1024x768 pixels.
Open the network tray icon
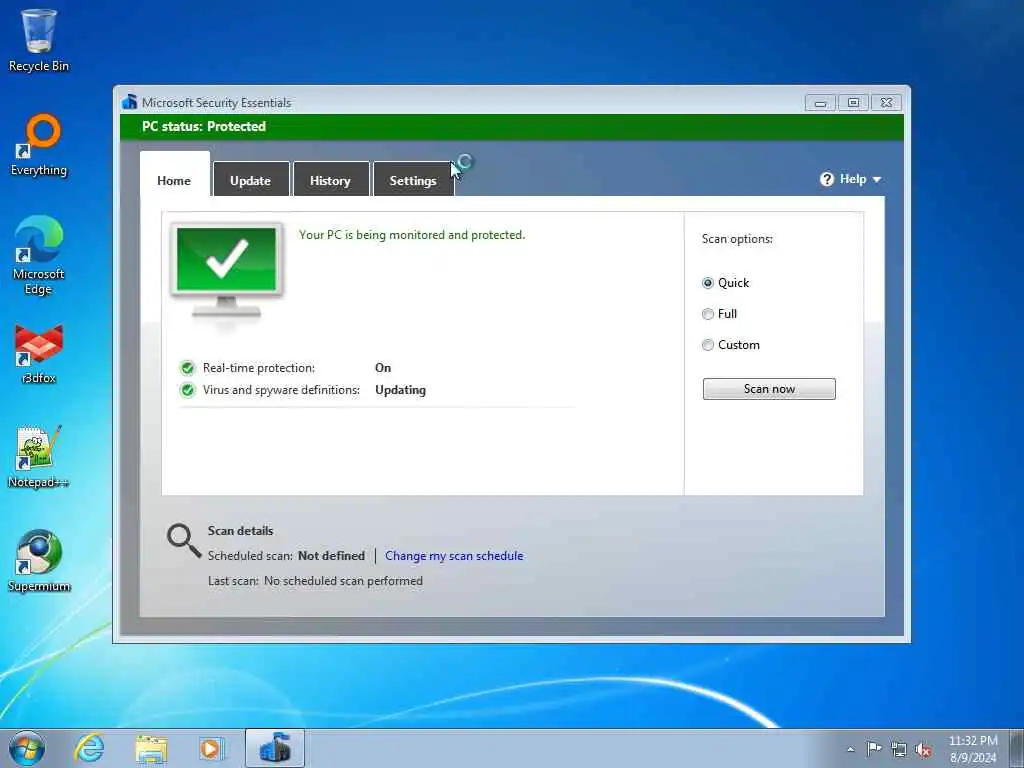pyautogui.click(x=899, y=749)
